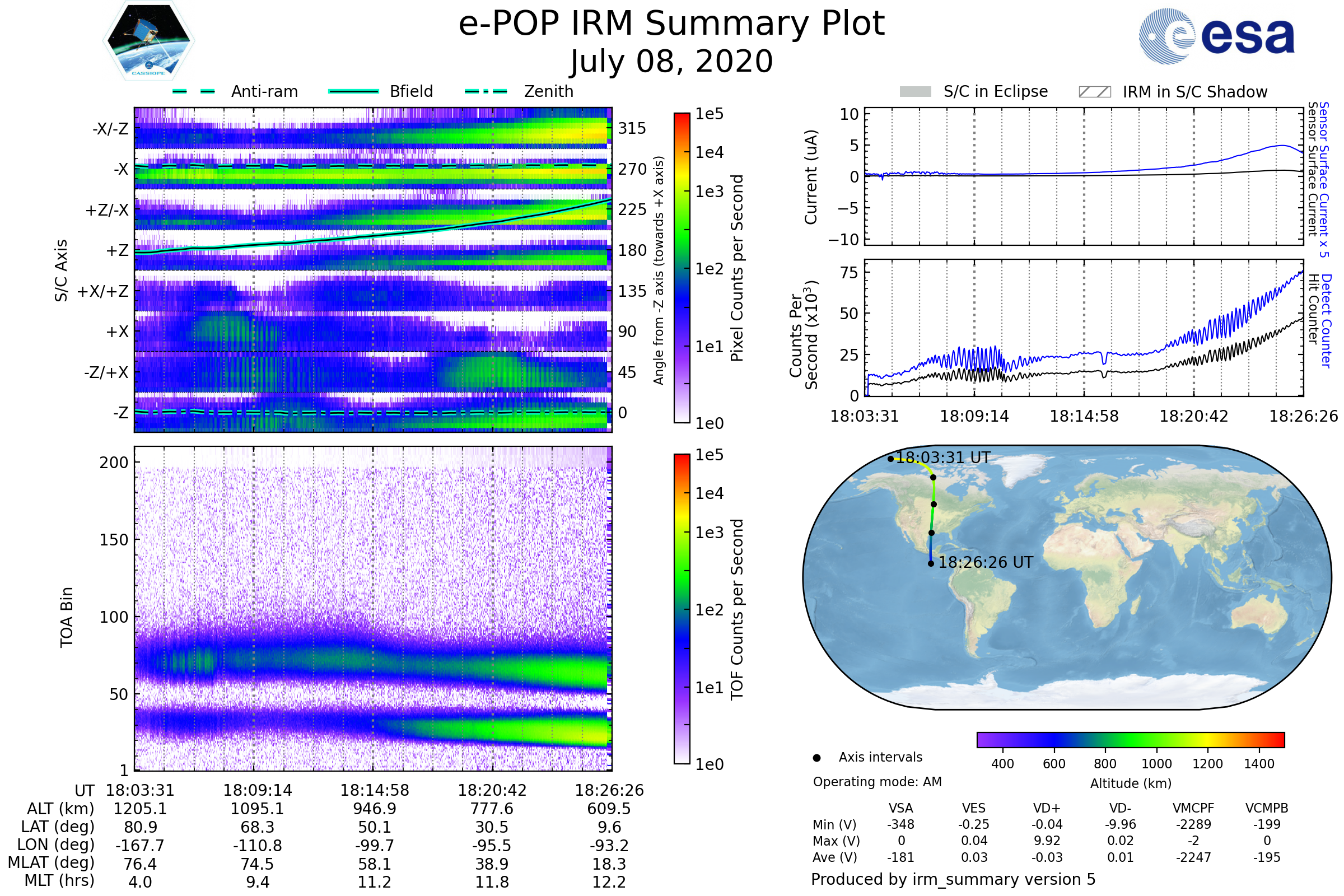
Task: Click the Axis intervals black dot marker
Action: [816, 758]
